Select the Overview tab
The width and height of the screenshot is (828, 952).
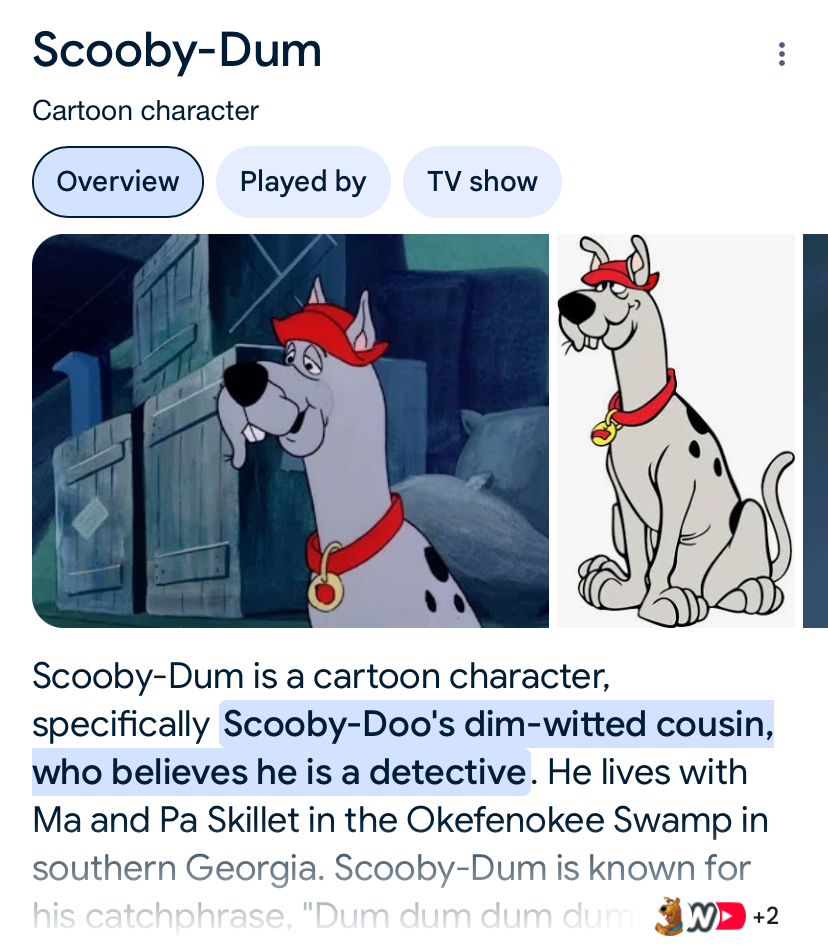point(118,182)
